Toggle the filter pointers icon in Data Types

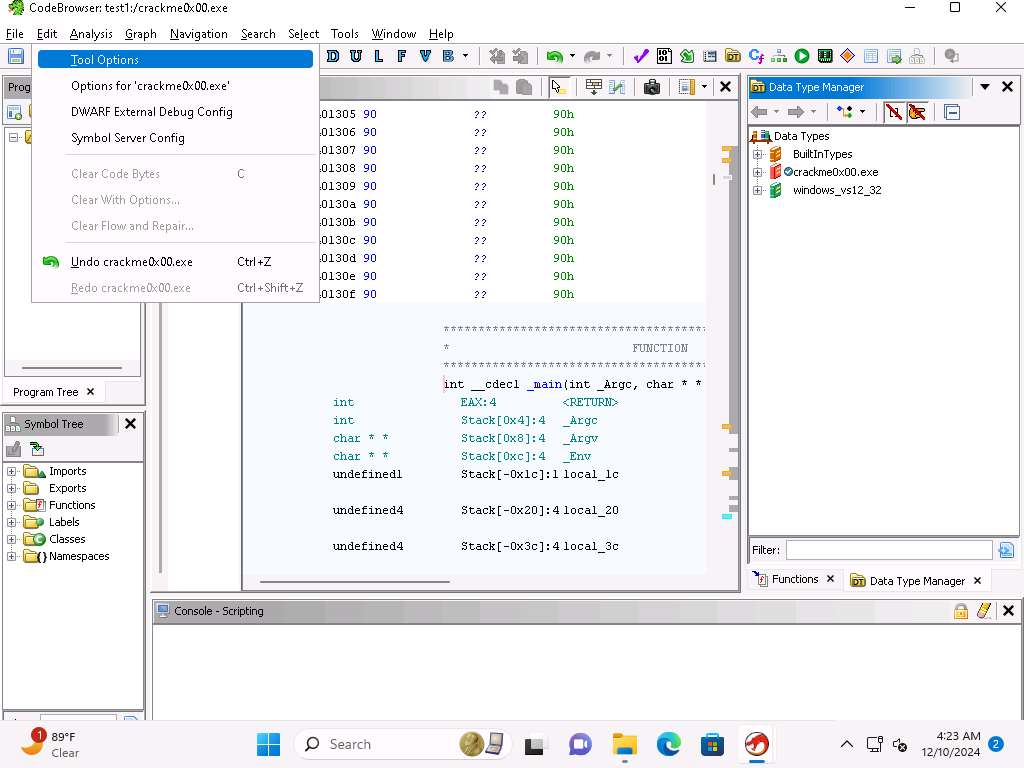tap(916, 112)
